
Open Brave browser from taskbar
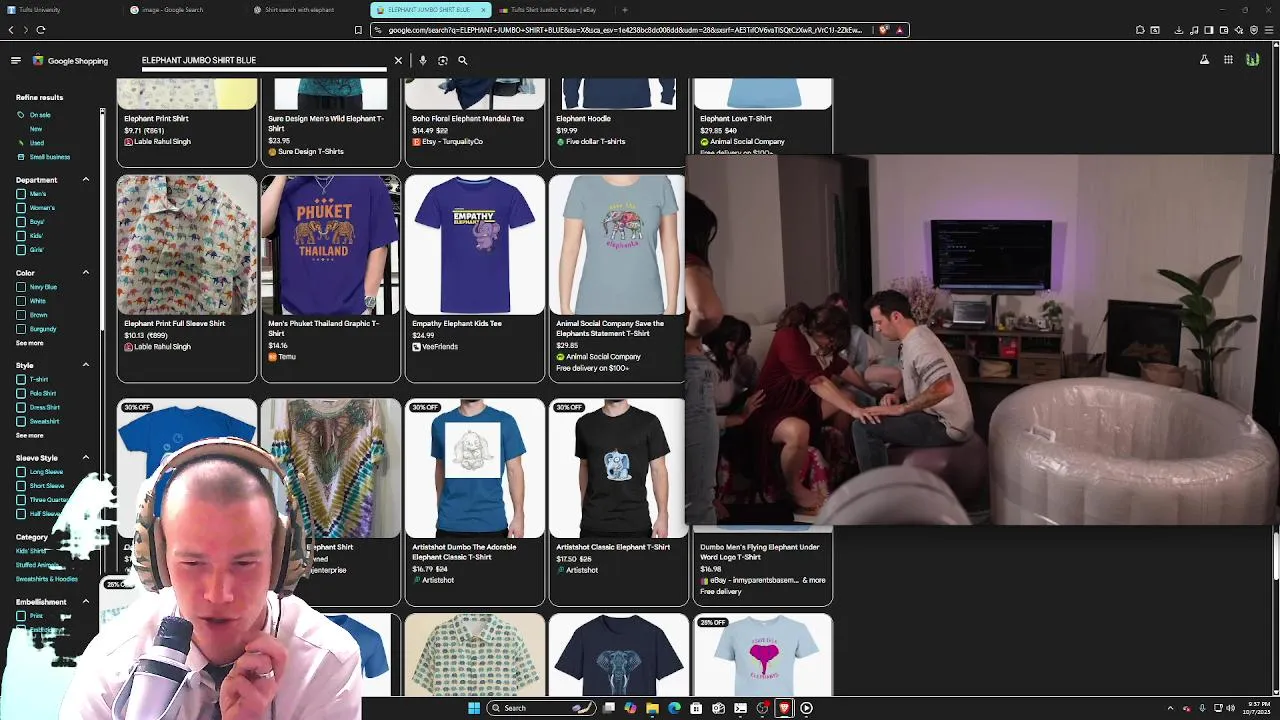[x=784, y=708]
